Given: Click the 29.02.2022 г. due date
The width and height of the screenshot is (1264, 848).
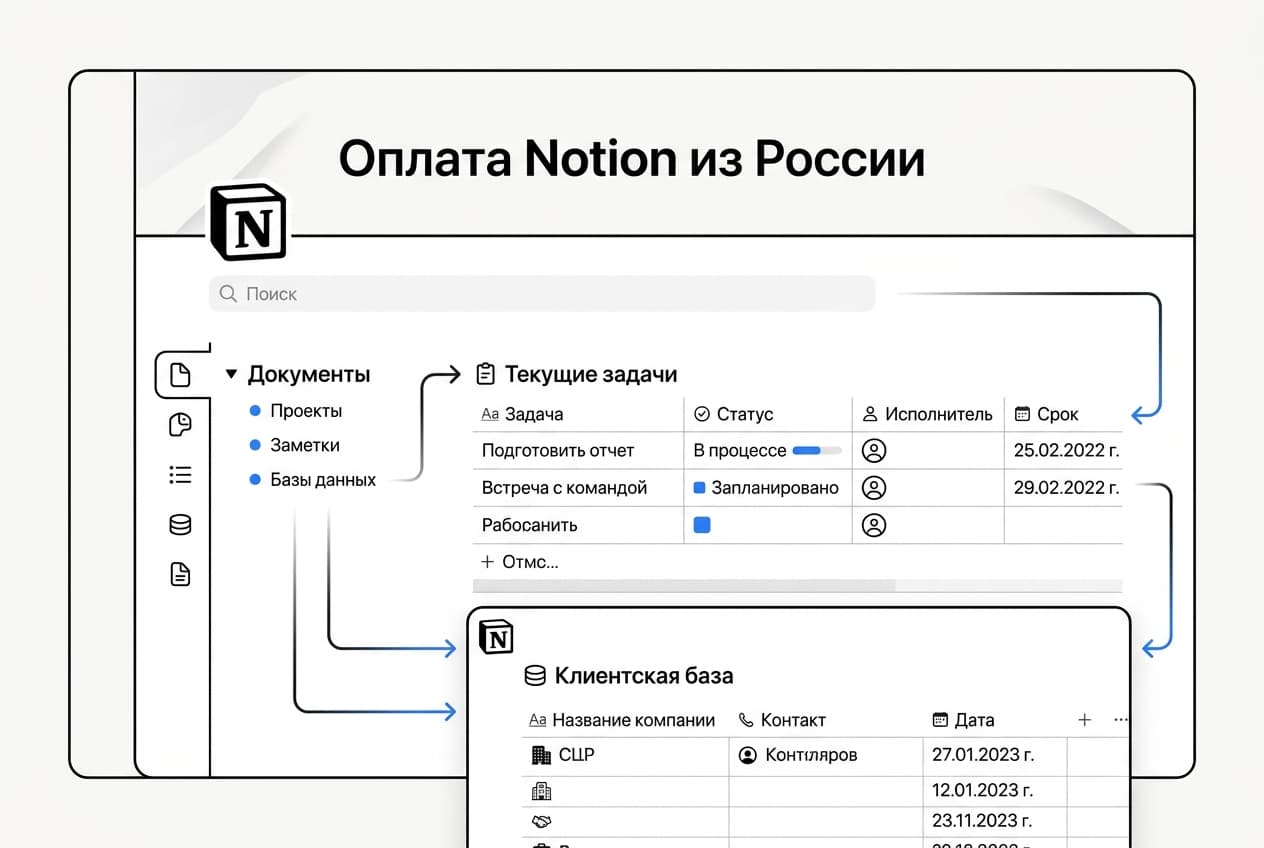Looking at the screenshot, I should [1067, 488].
